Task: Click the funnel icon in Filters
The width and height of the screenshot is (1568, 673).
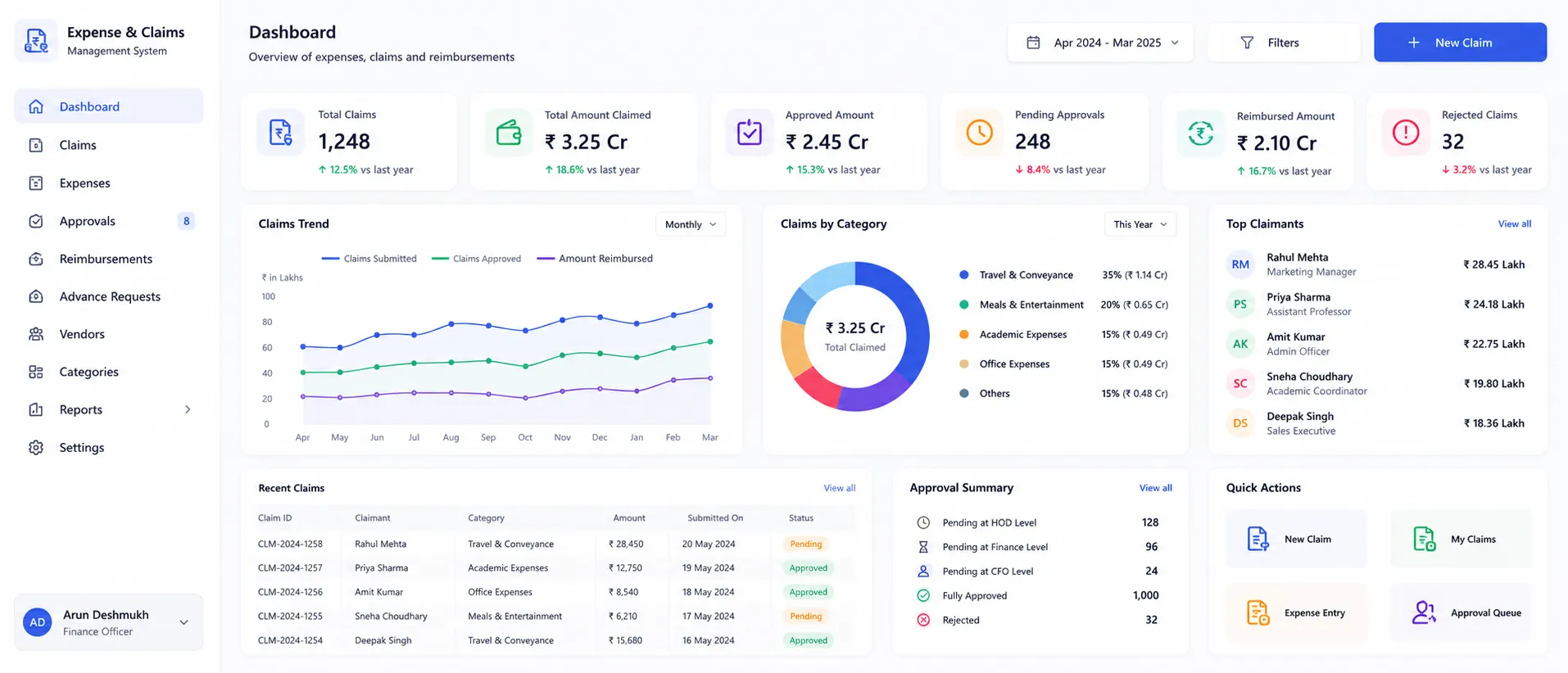Action: coord(1247,43)
